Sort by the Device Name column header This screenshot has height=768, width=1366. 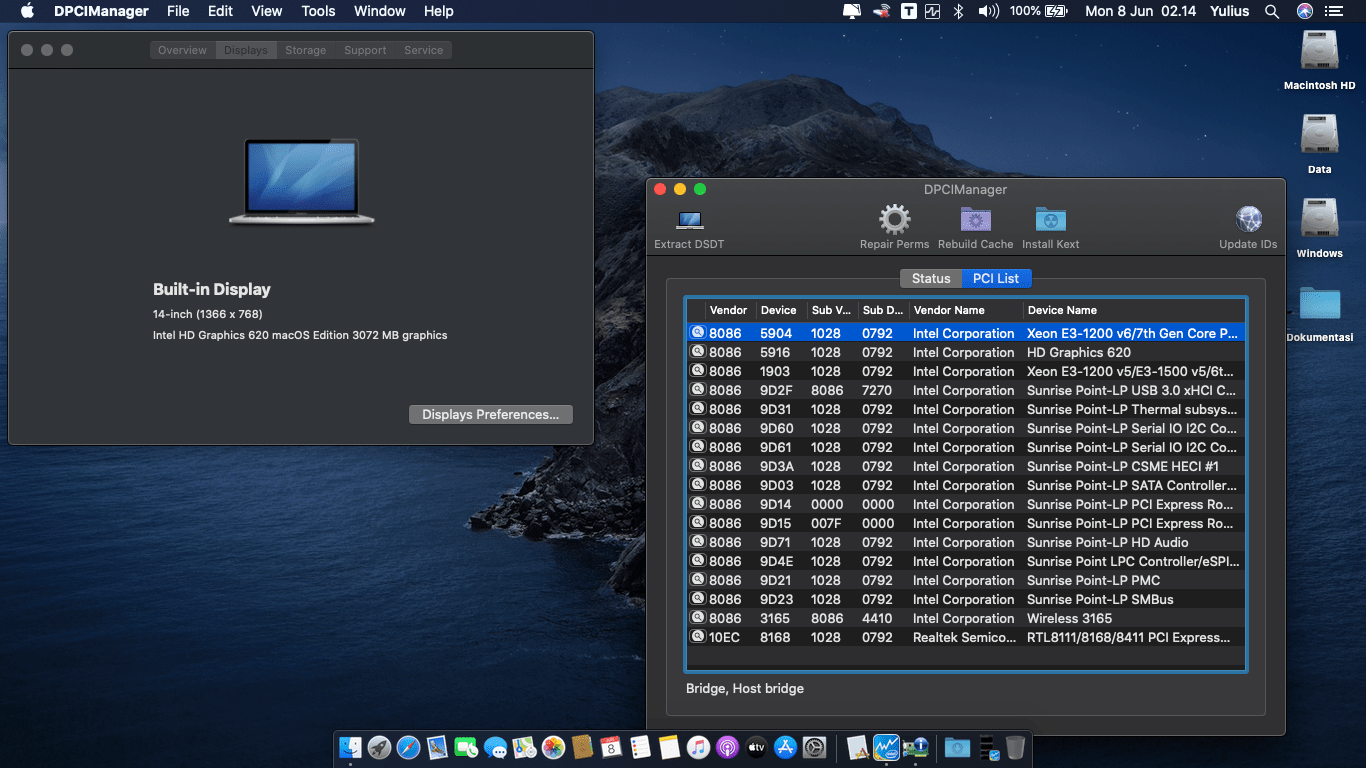coord(1133,310)
